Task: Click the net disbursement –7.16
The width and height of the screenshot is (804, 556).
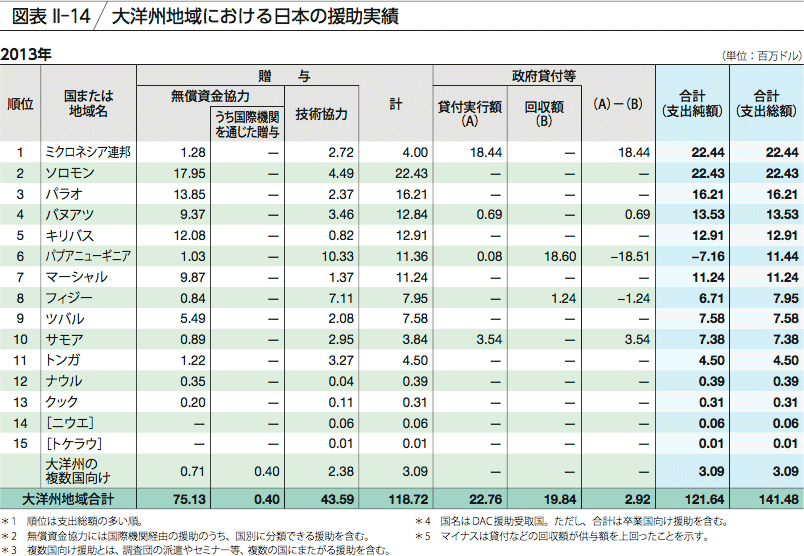Action: (x=708, y=256)
